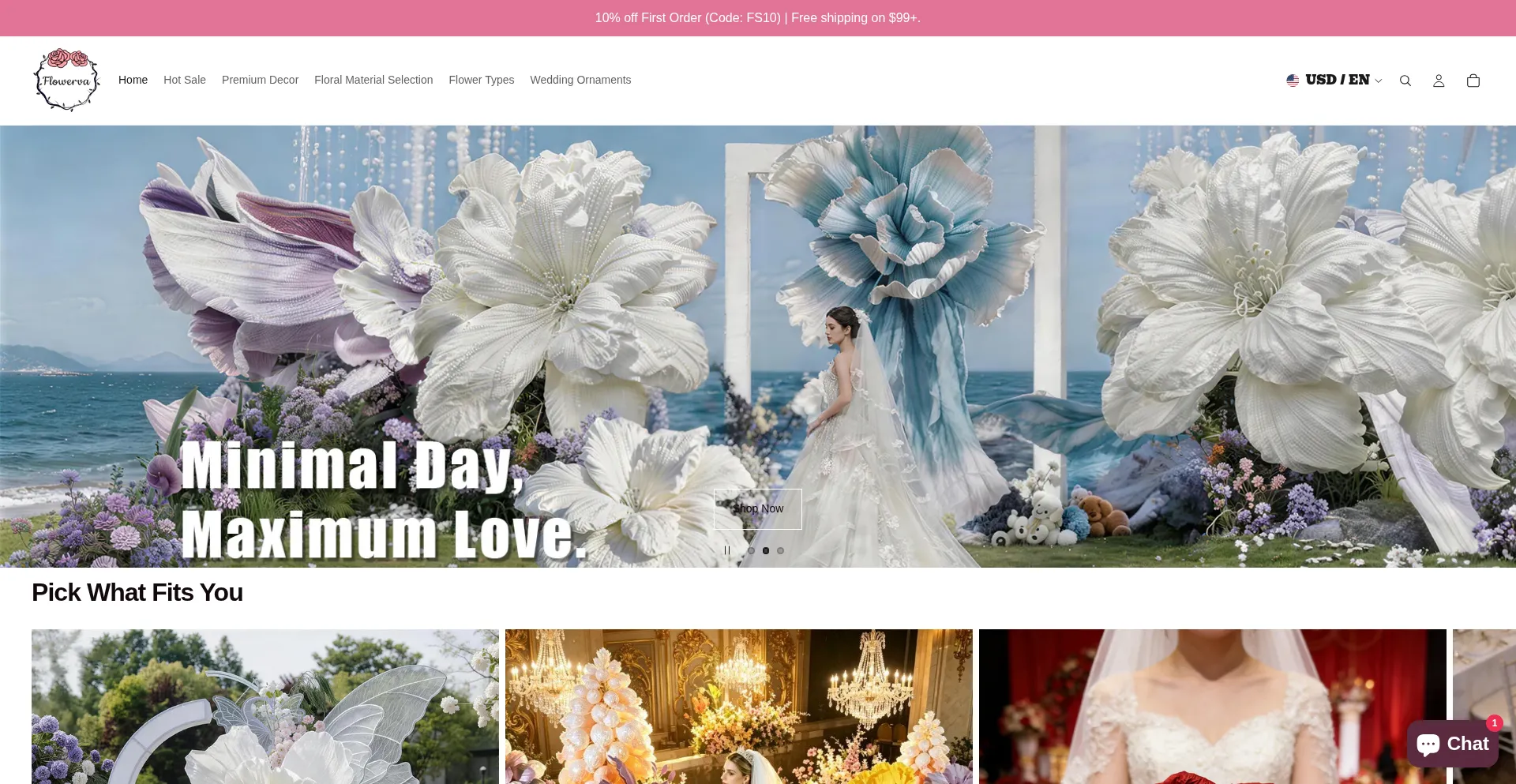Open the bride with red backdrop image
The width and height of the screenshot is (1516, 784).
1213,707
